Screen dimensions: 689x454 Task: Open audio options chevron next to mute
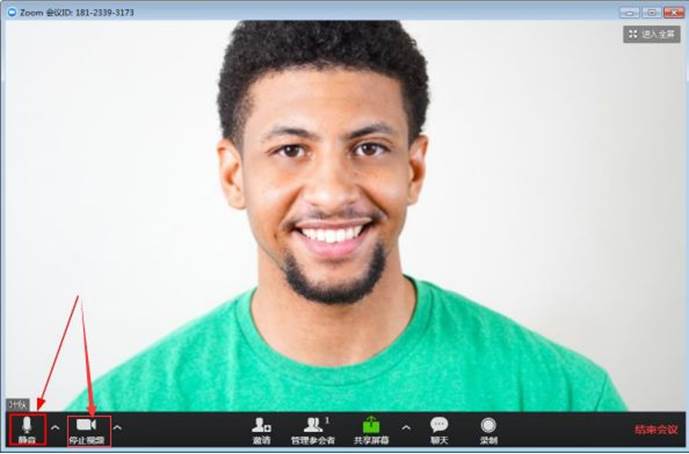point(55,427)
